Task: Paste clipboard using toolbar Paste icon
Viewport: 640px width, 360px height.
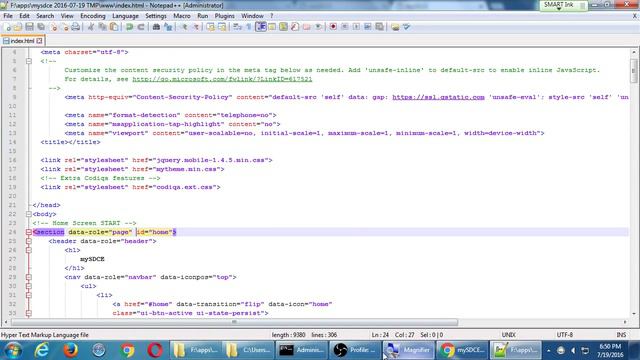Action: pos(114,27)
